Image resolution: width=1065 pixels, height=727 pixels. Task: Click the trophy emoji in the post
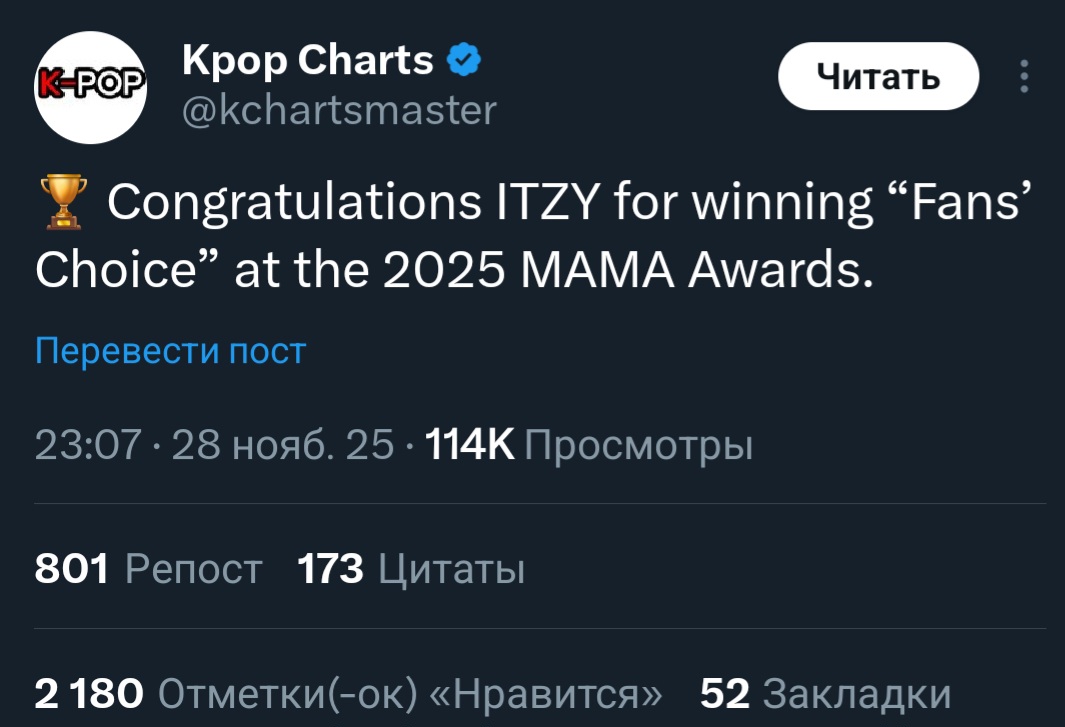(61, 203)
